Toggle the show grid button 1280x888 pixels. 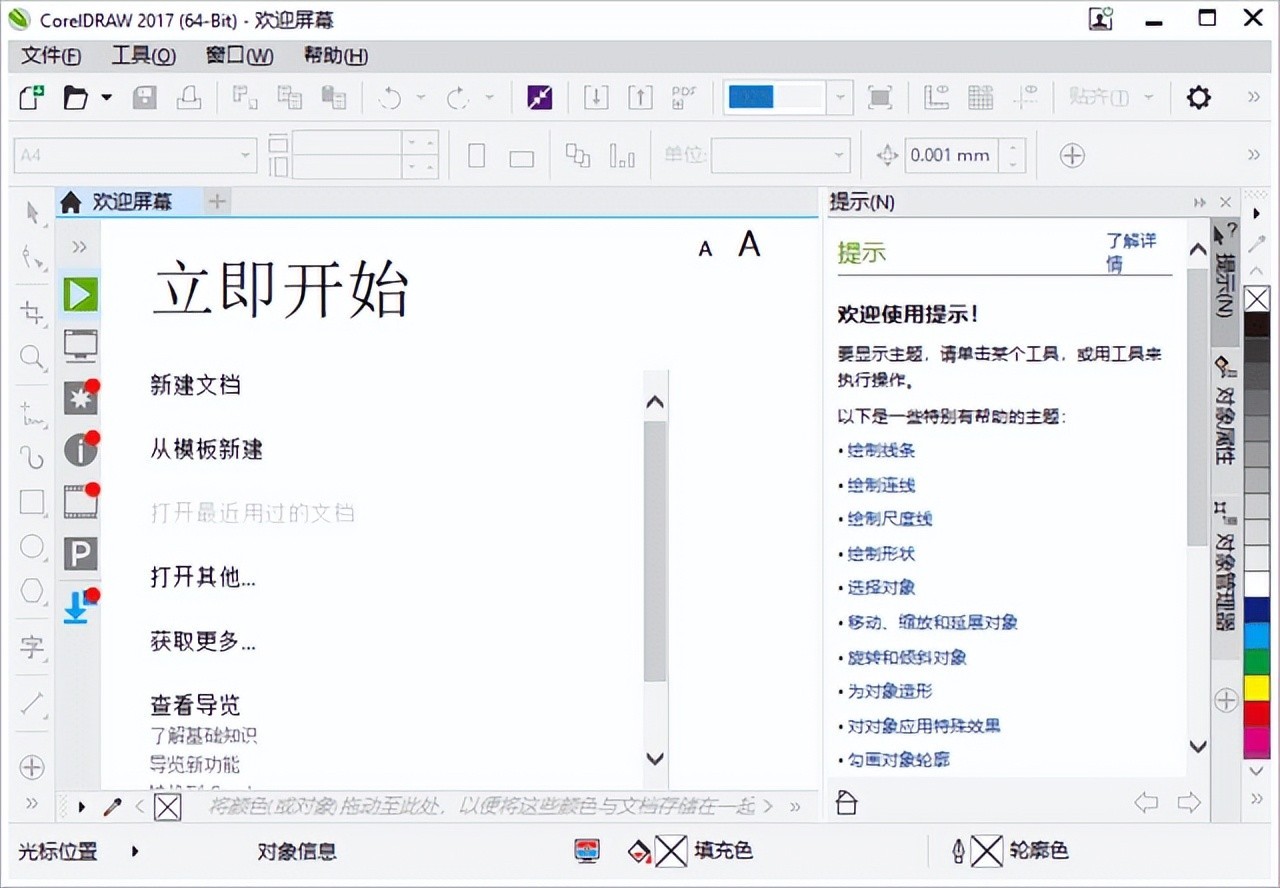pos(980,97)
